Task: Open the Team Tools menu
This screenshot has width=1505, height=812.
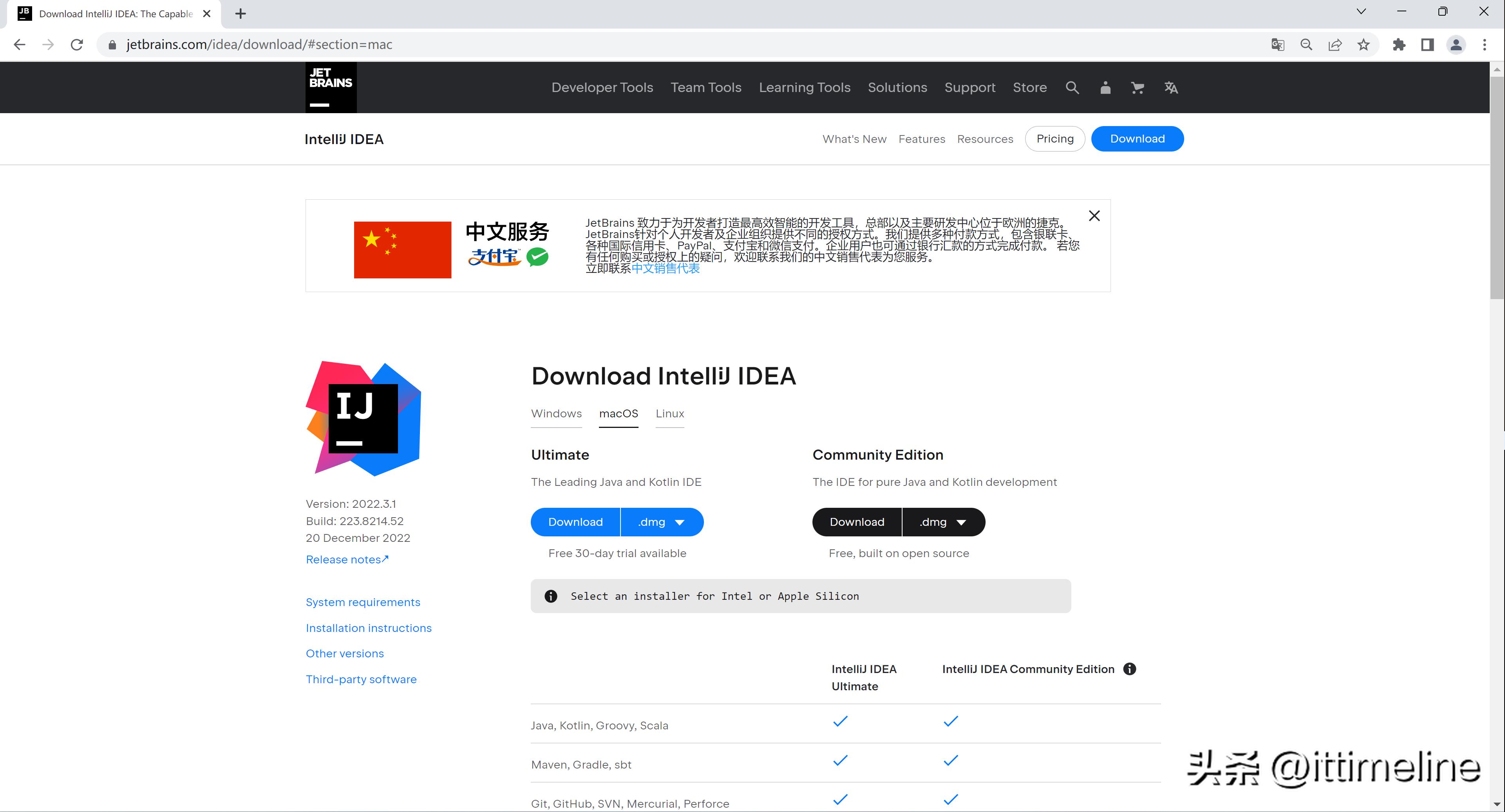Action: 706,88
